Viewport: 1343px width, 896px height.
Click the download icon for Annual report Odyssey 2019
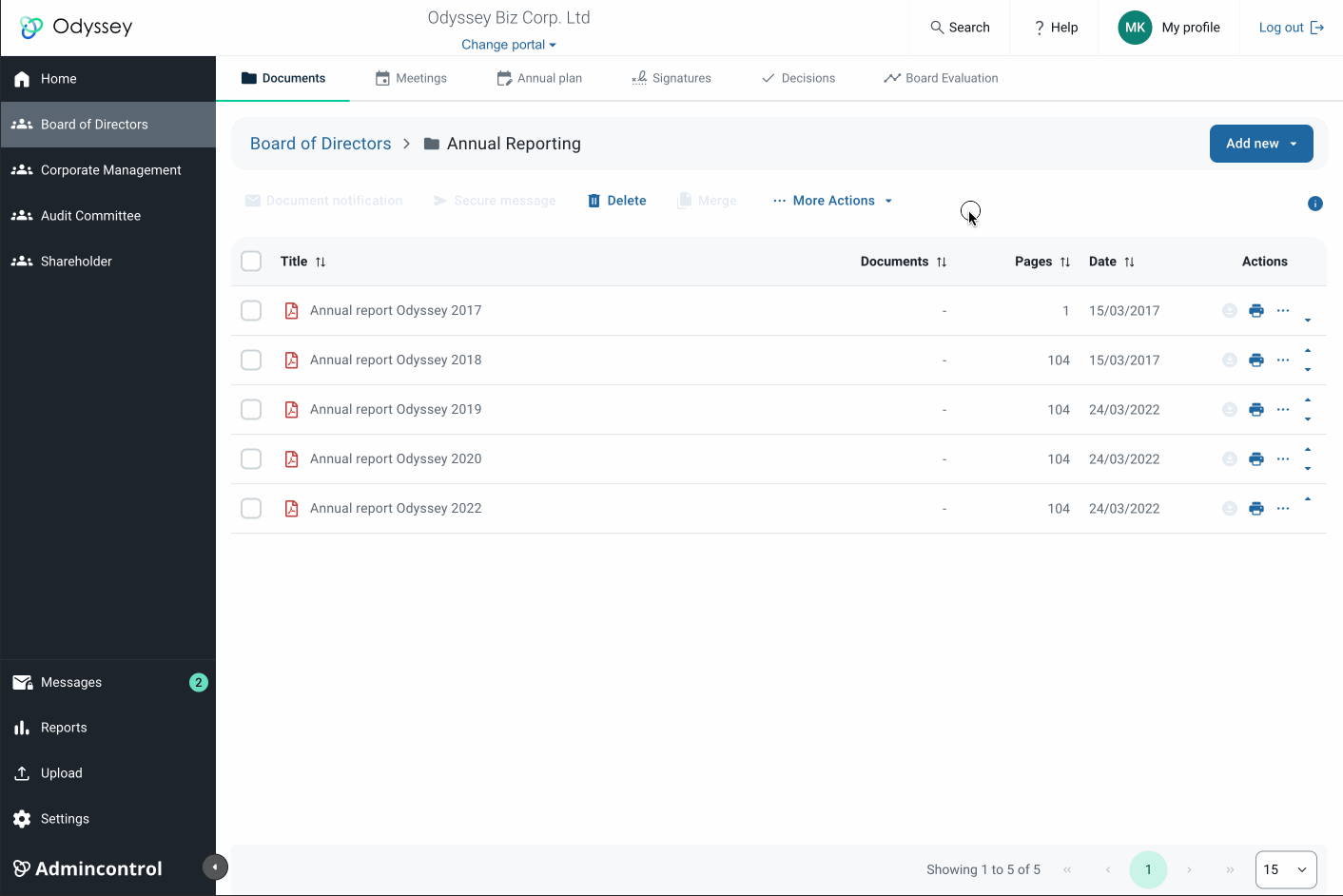pos(1230,410)
